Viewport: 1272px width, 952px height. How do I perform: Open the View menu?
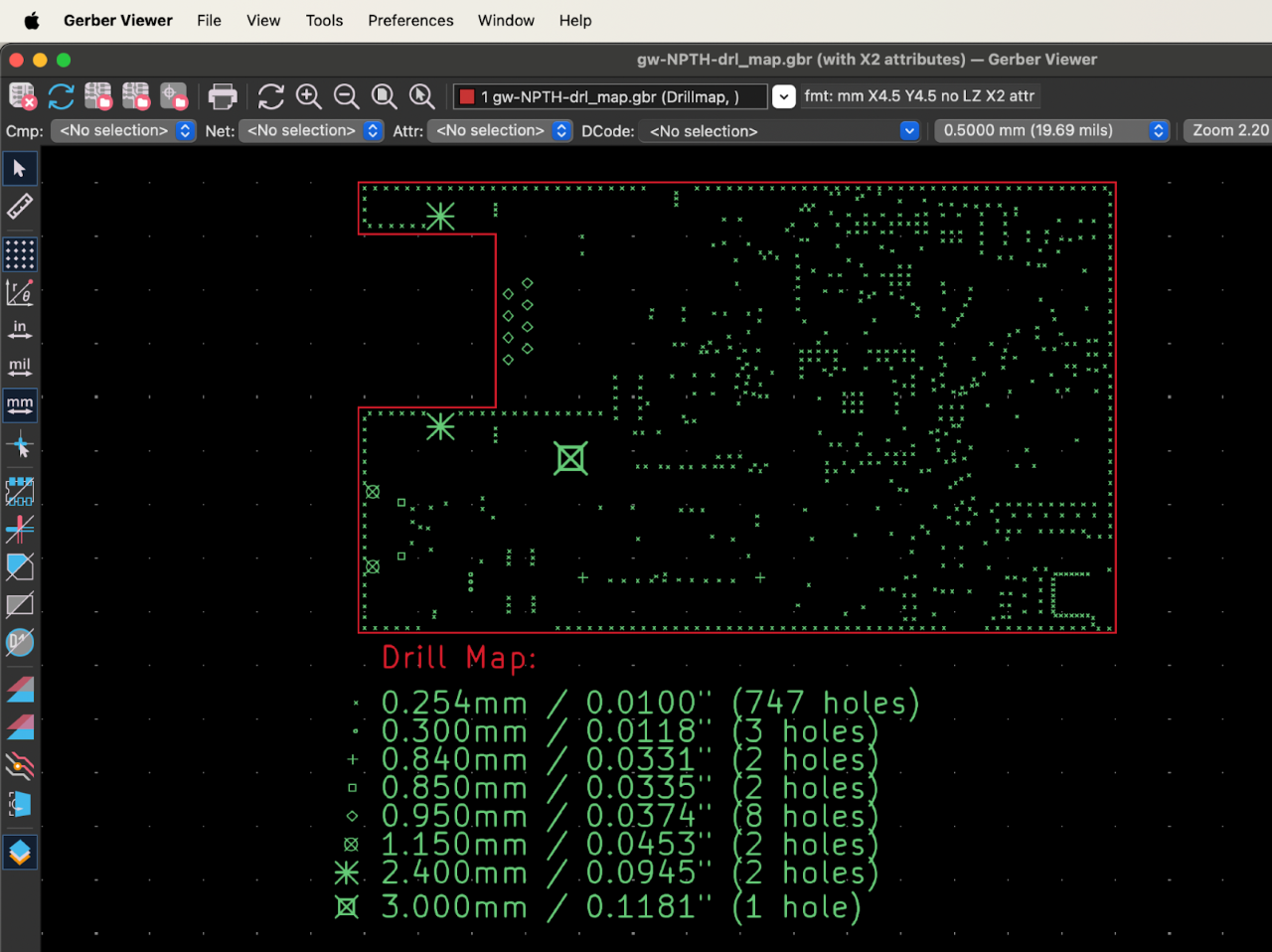pos(263,20)
